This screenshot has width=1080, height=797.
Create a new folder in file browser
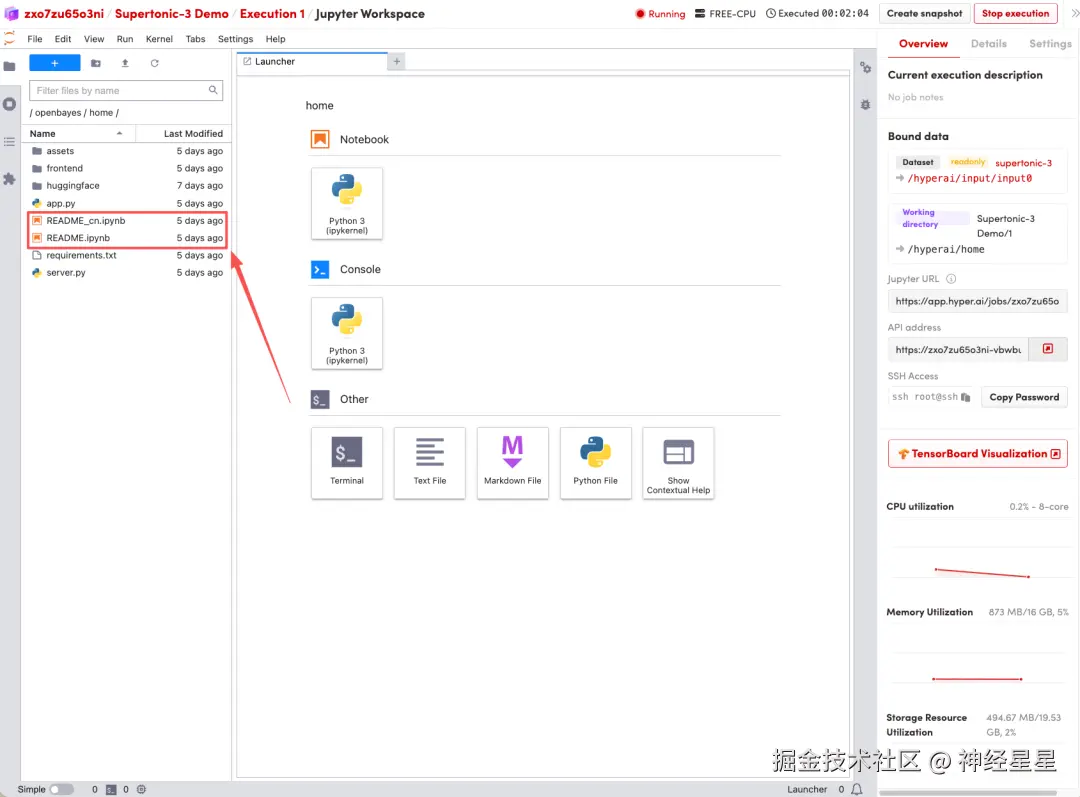pos(96,63)
